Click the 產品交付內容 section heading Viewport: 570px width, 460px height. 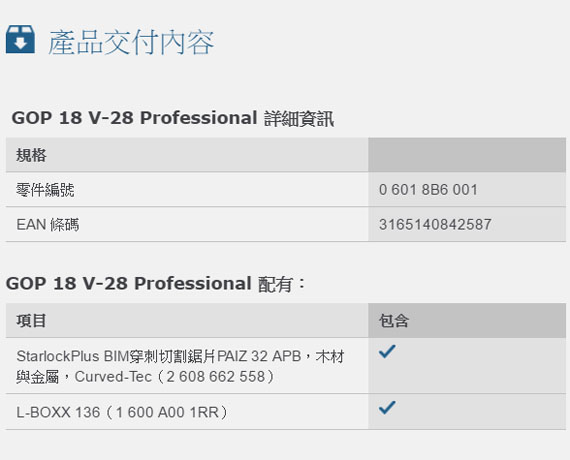click(131, 42)
